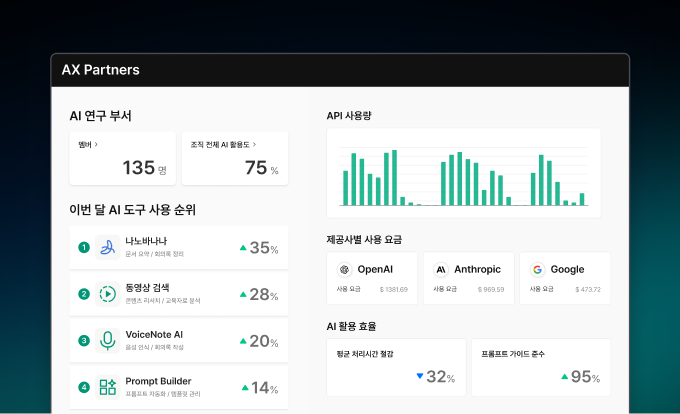Expand the 조직 전체 AI 활용도 chevron

[255, 144]
